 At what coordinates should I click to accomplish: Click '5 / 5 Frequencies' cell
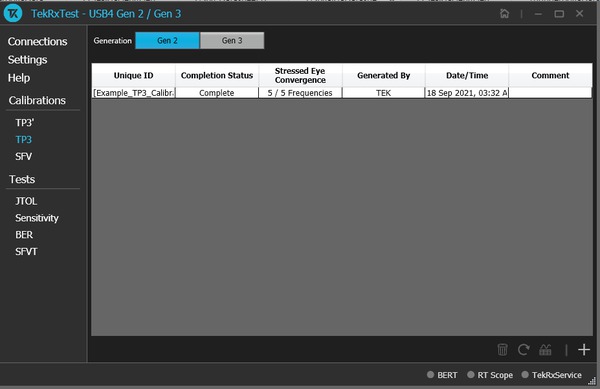coord(300,93)
